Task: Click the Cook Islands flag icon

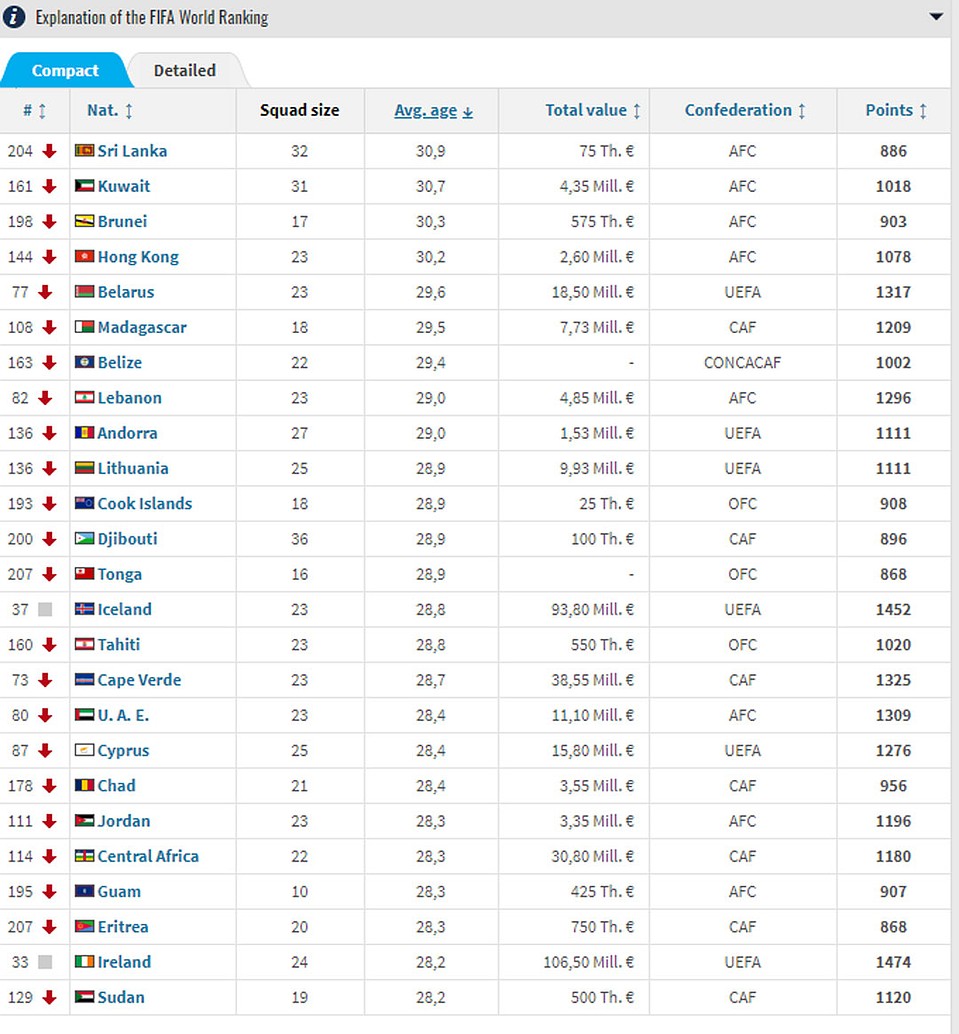Action: point(84,504)
